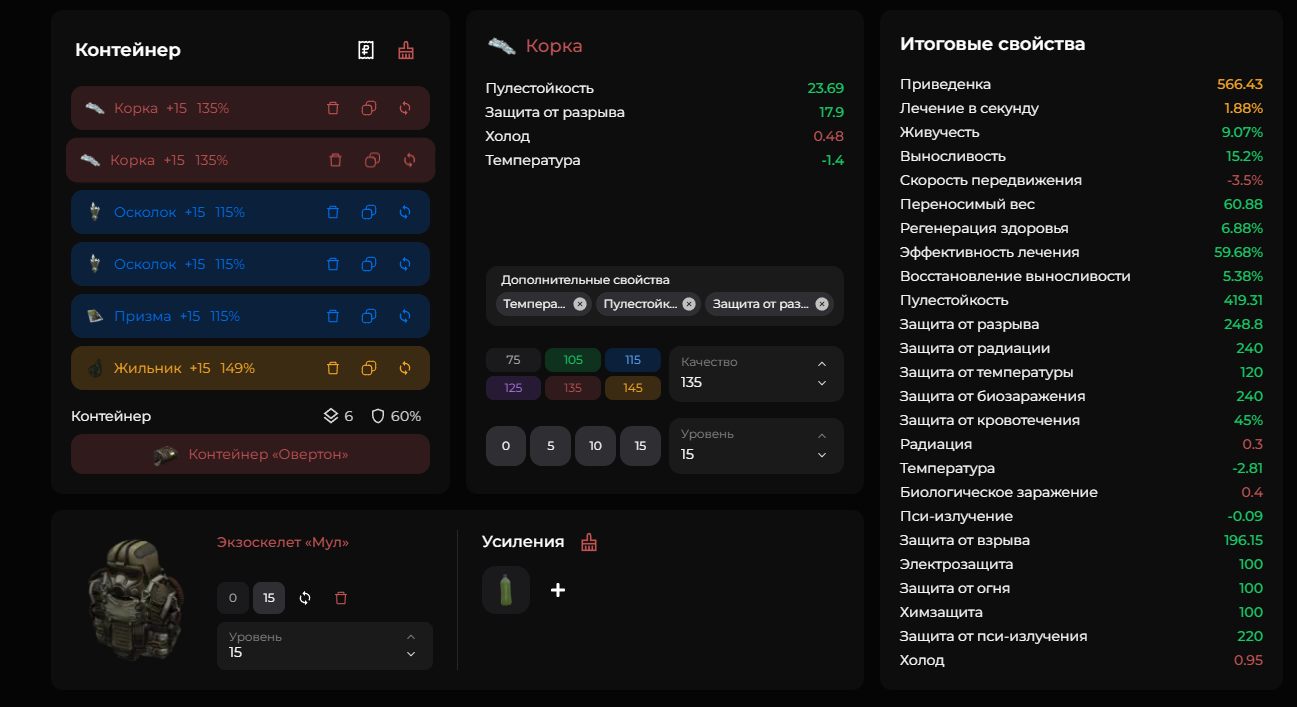
Task: Add a new boost with plus icon
Action: 558,590
